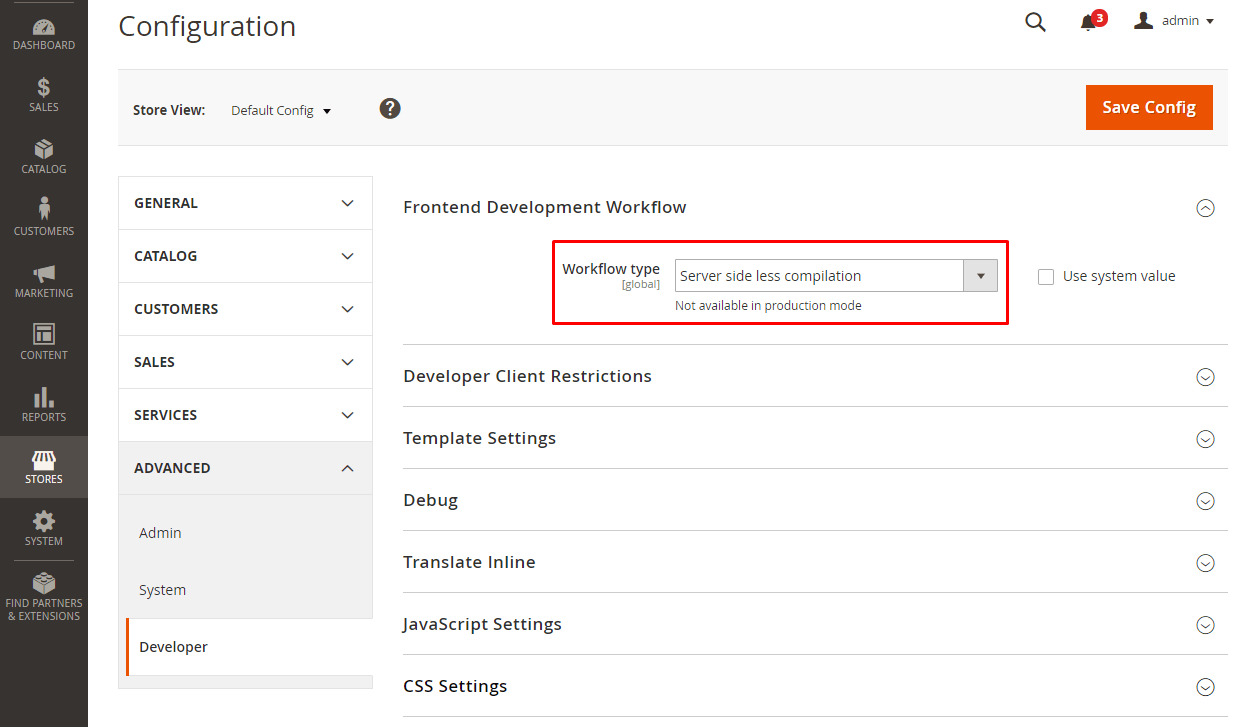Open the Workflow type dropdown
This screenshot has width=1238, height=727.
[x=980, y=275]
